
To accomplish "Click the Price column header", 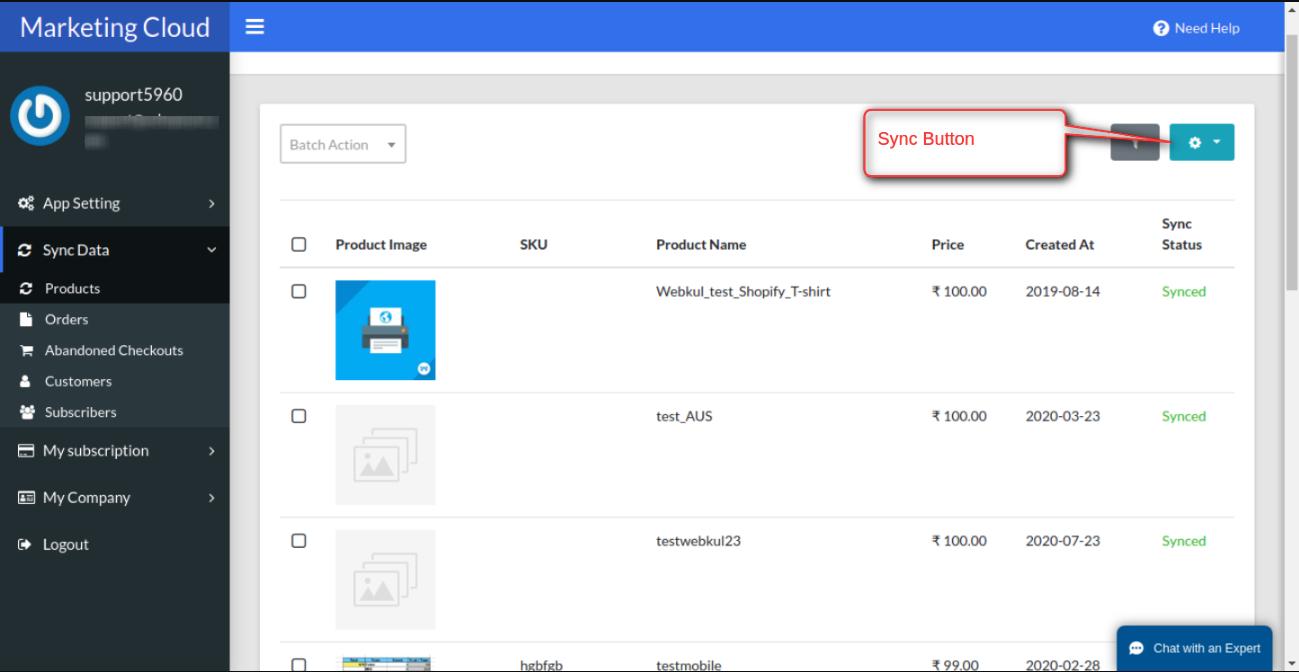I will [948, 245].
